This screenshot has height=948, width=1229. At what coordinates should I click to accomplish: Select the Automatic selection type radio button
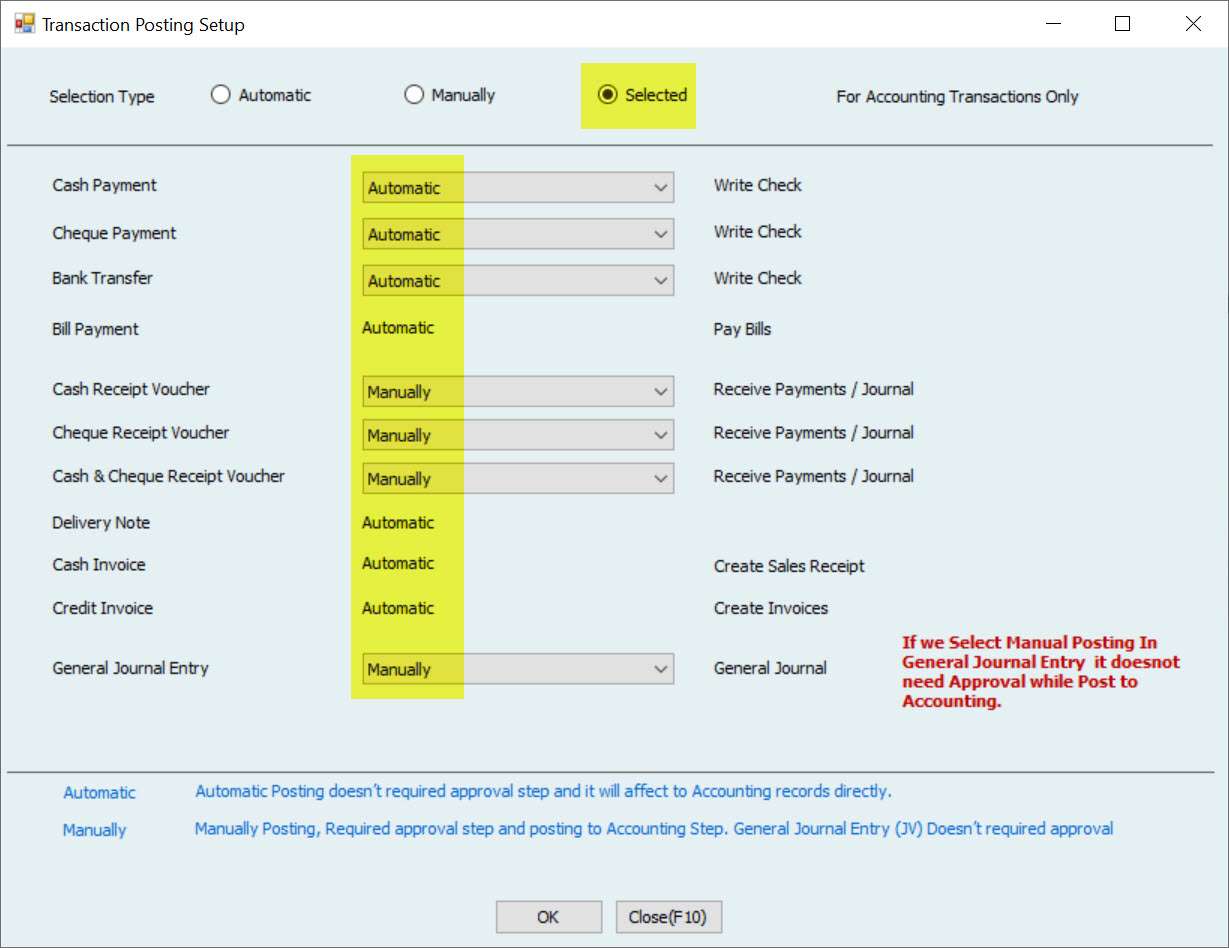[261, 95]
